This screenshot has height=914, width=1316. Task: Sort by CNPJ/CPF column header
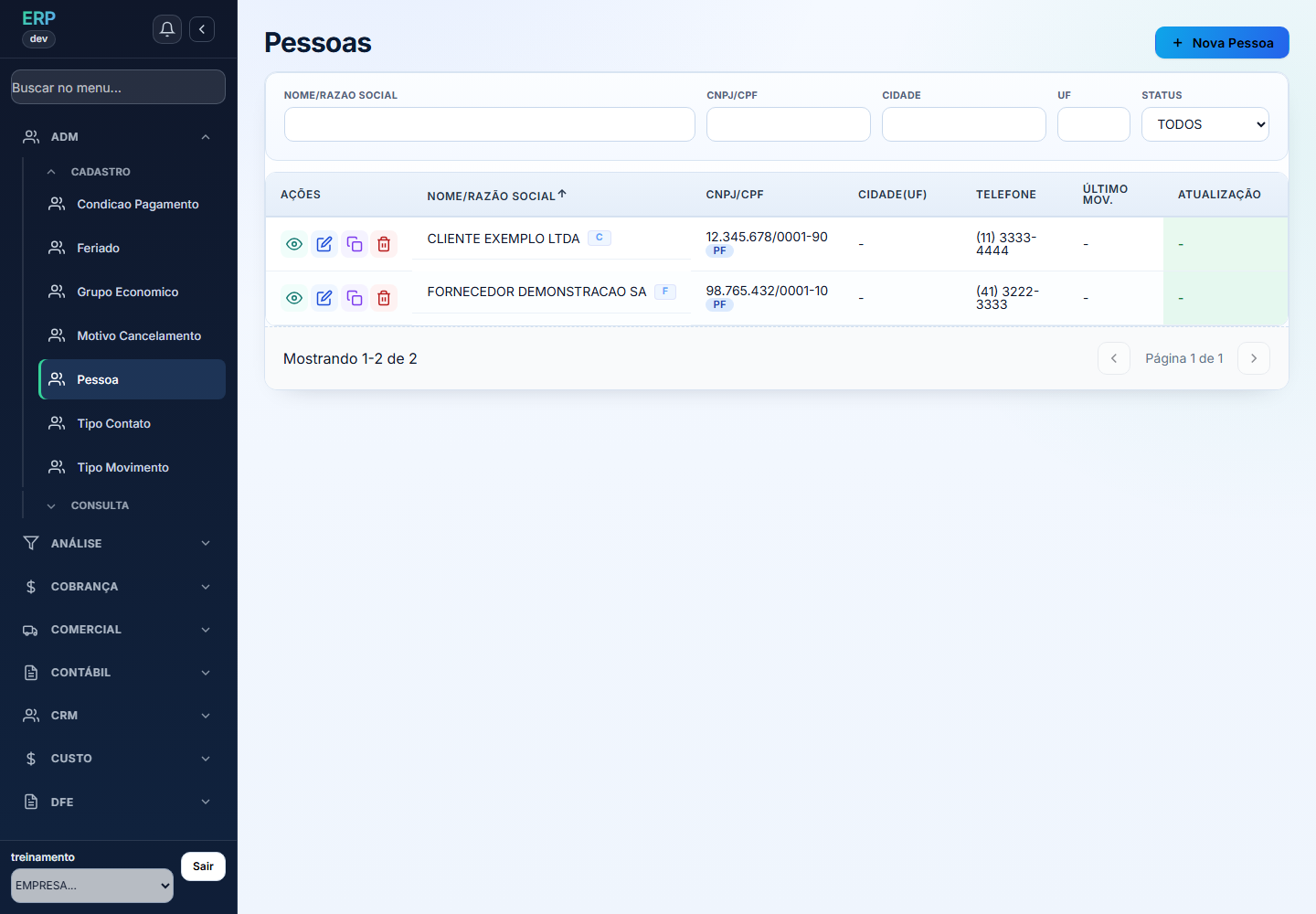tap(735, 195)
